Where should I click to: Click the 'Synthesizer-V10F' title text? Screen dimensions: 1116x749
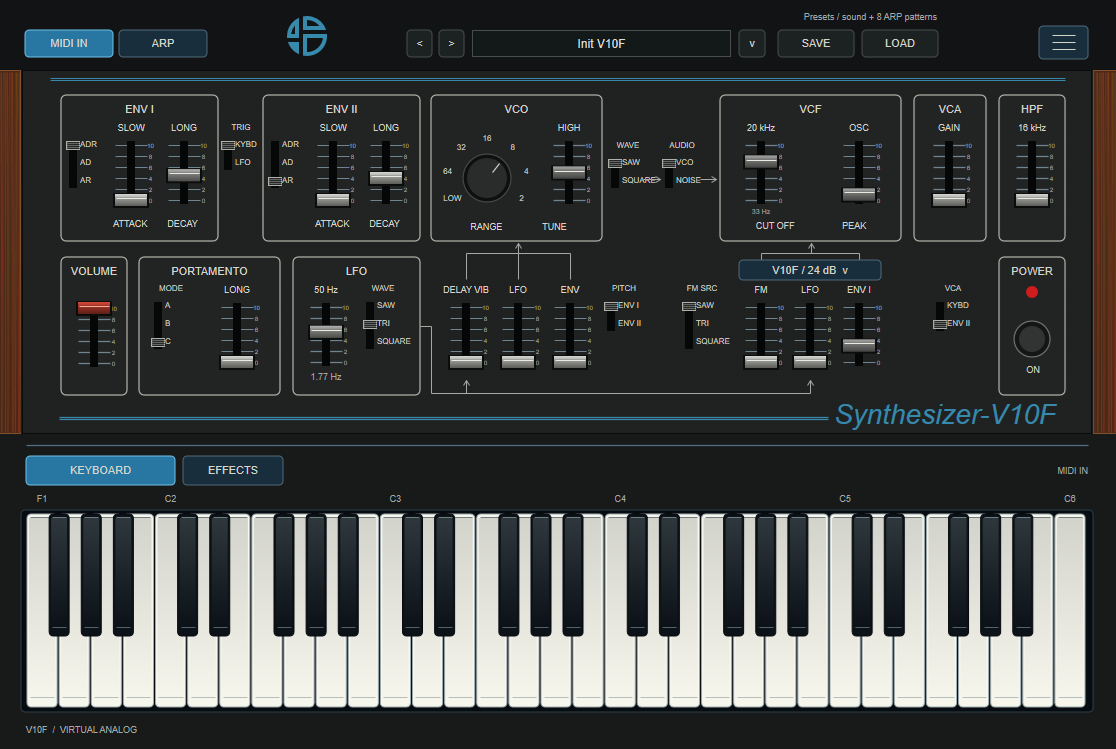pos(945,414)
